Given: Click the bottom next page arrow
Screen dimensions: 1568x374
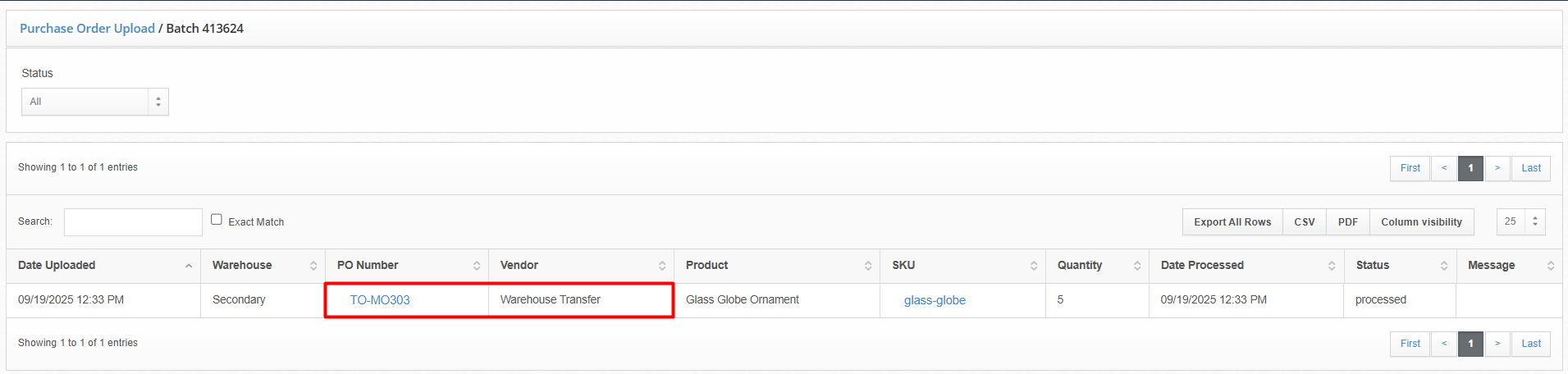Looking at the screenshot, I should 1497,344.
